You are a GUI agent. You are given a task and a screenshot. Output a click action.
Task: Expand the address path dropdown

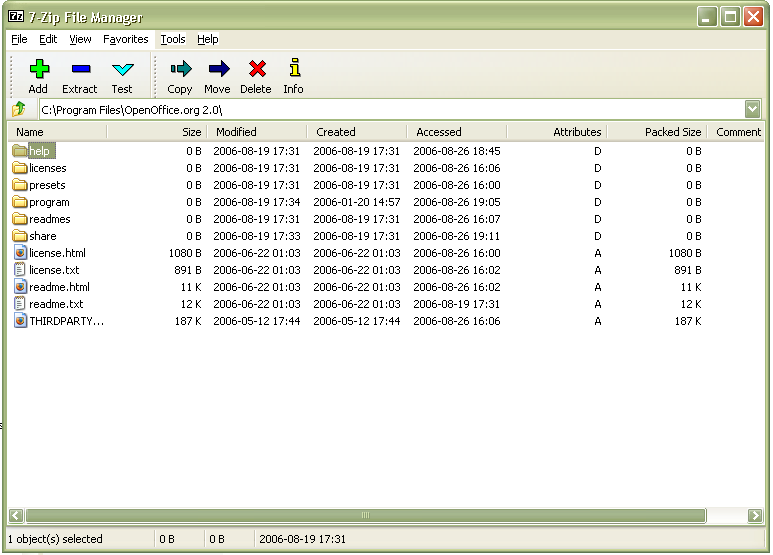point(752,109)
